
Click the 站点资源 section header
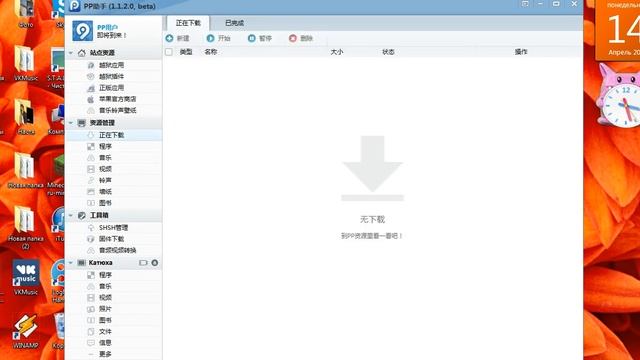coord(102,53)
